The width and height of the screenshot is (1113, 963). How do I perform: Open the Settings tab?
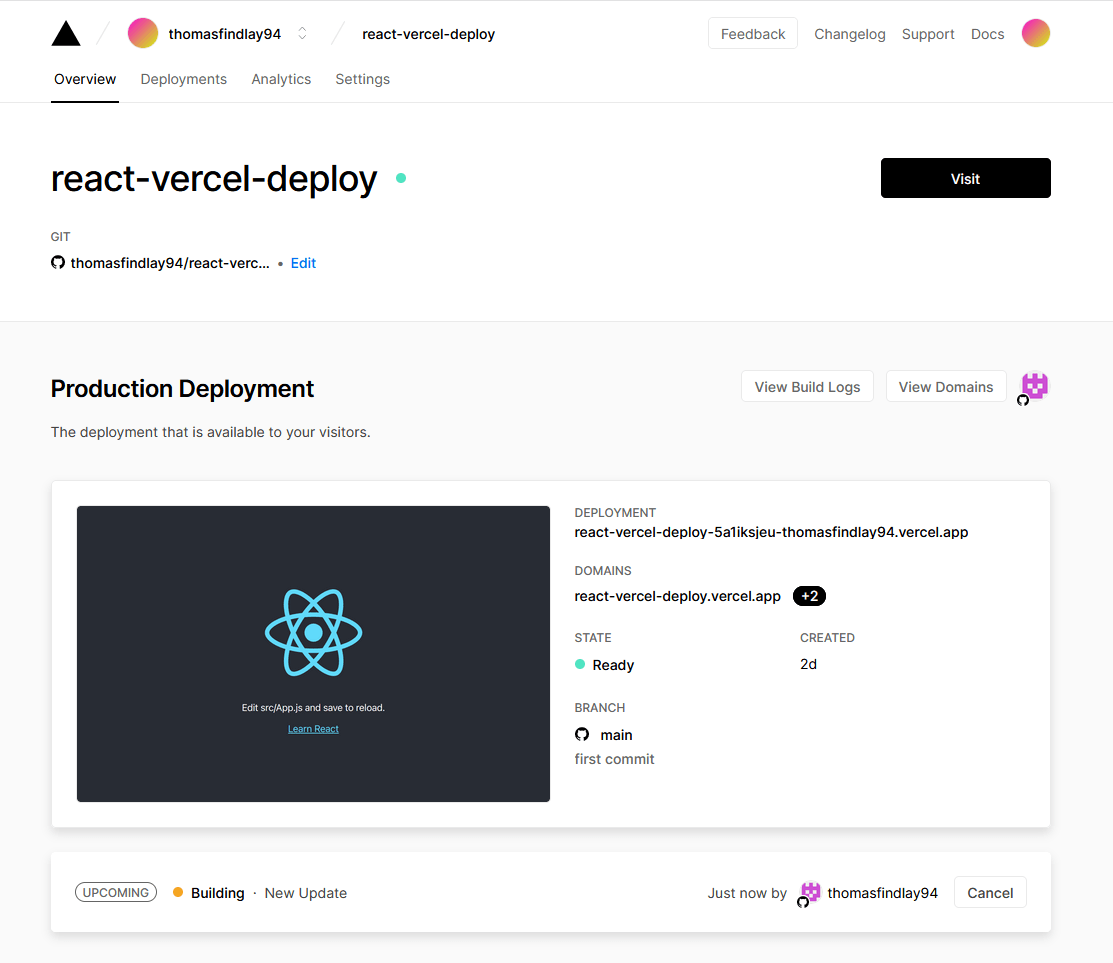click(363, 79)
